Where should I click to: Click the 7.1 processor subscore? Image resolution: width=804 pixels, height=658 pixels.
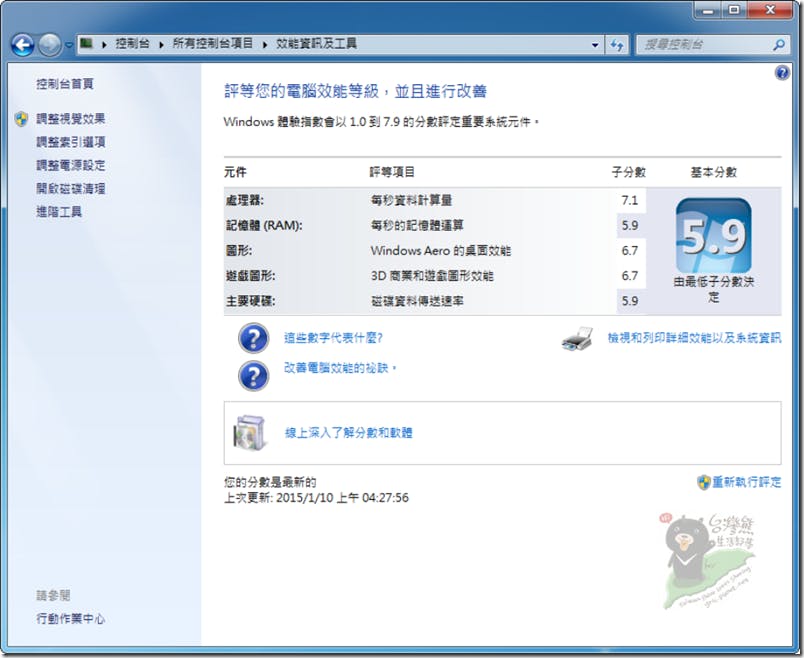click(630, 200)
